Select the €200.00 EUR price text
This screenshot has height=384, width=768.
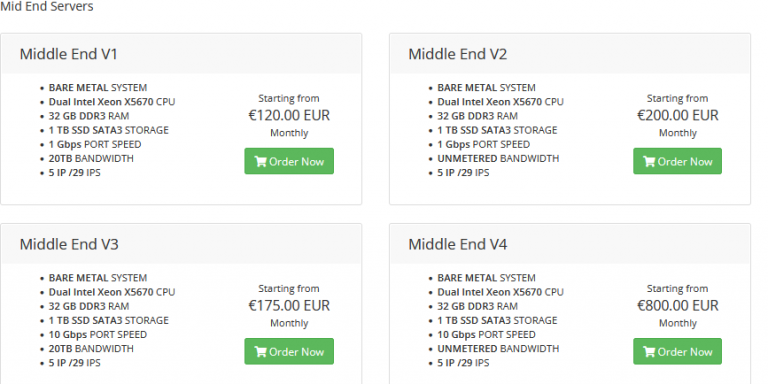(x=677, y=115)
